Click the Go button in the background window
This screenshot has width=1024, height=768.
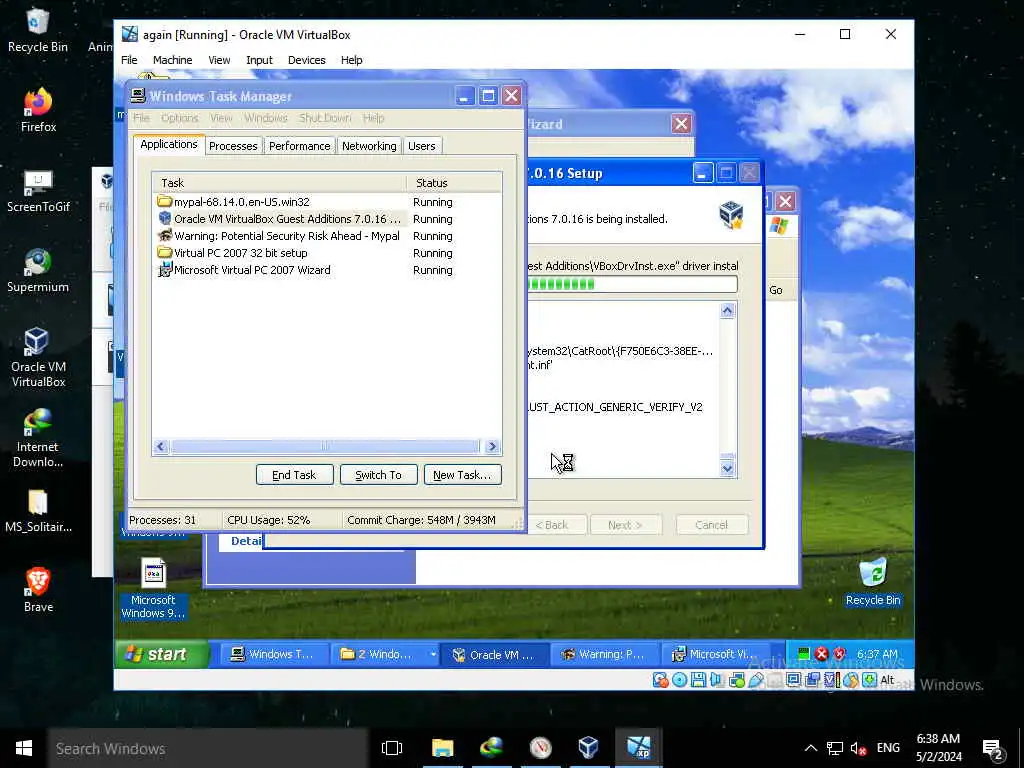click(x=776, y=290)
